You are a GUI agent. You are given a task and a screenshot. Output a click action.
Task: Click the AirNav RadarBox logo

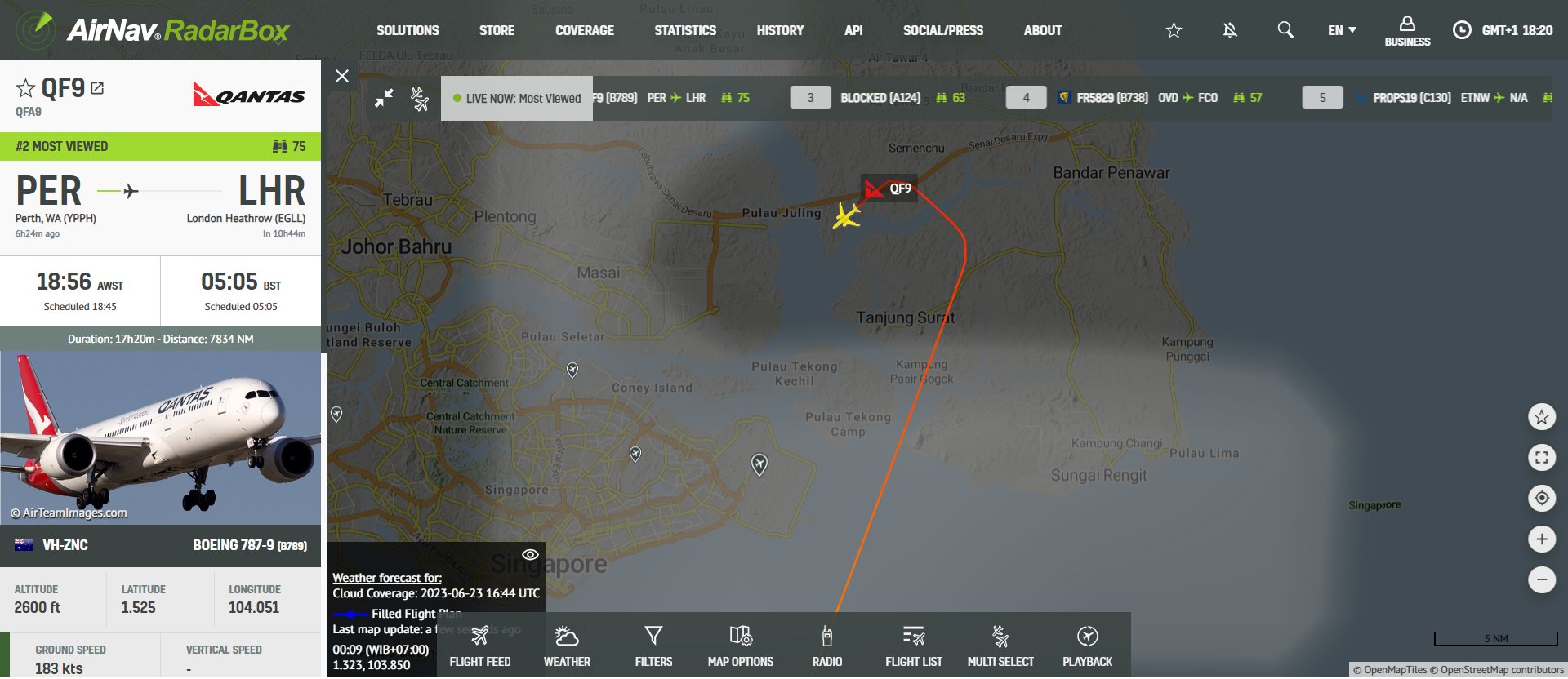click(153, 30)
